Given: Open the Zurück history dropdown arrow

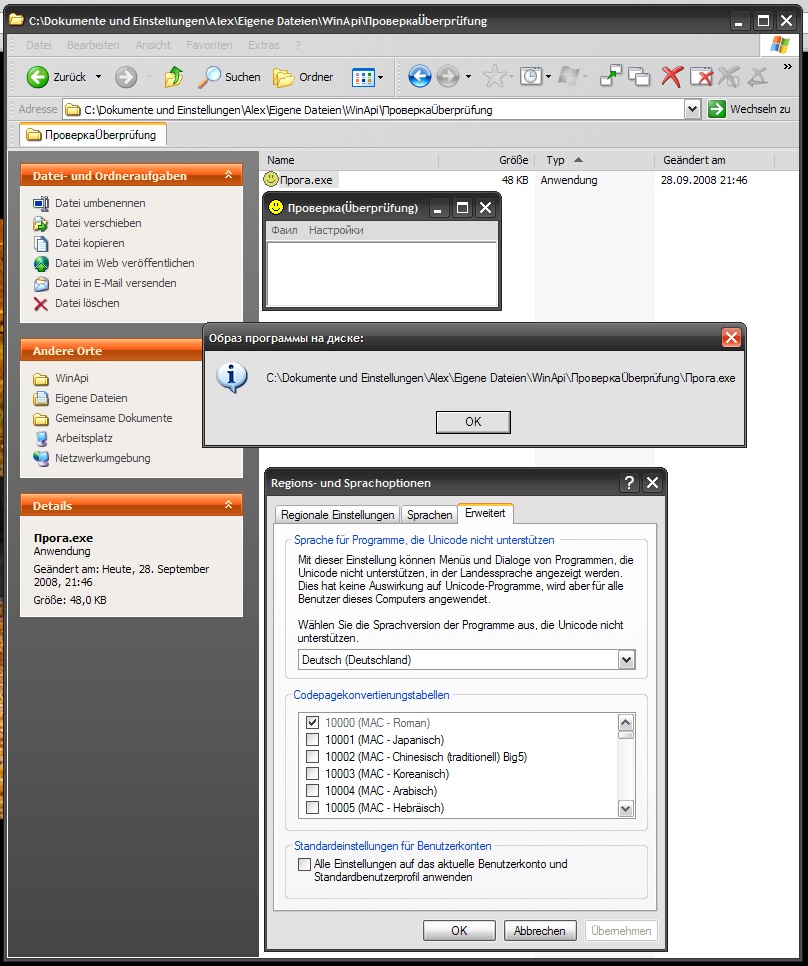Looking at the screenshot, I should (x=98, y=77).
